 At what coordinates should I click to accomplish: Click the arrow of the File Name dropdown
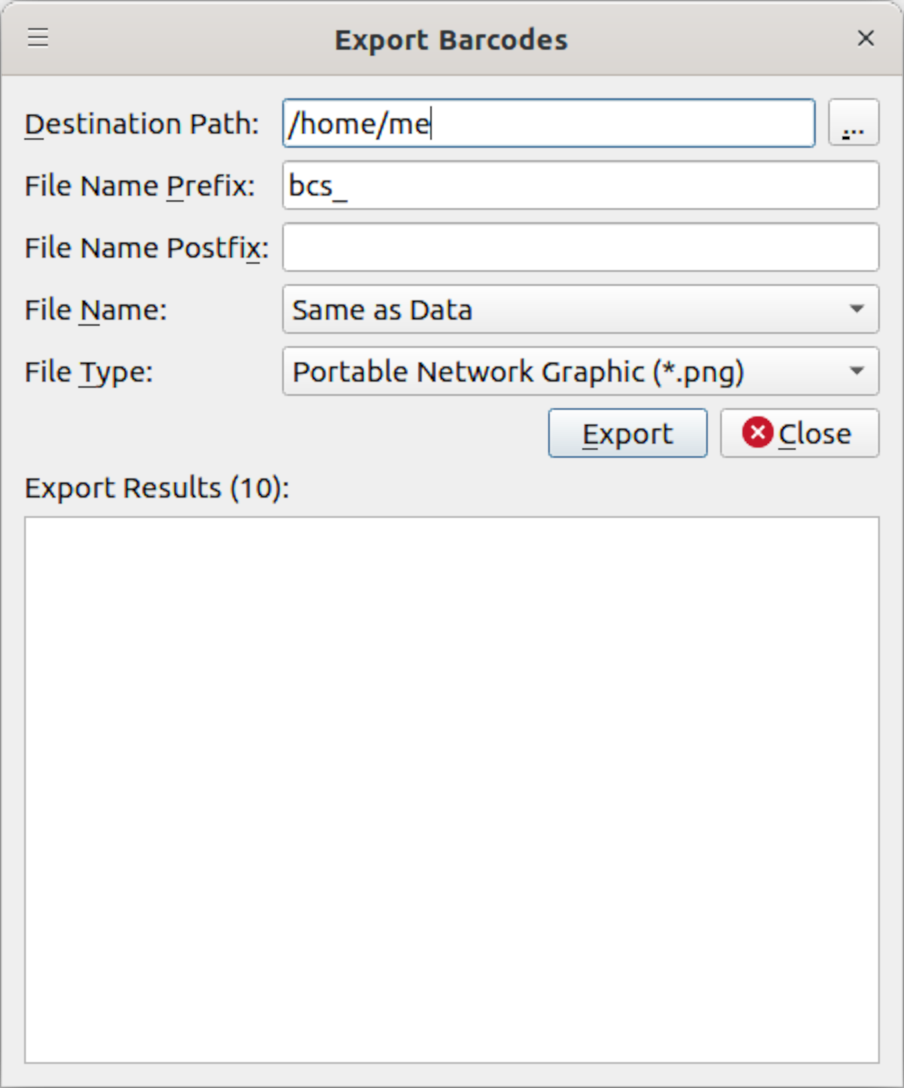[856, 310]
